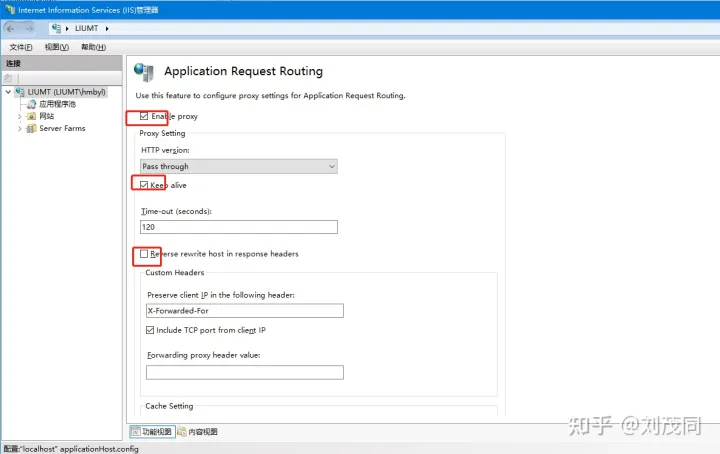
Task: Click LIUMT in the address breadcrumb
Action: click(87, 28)
